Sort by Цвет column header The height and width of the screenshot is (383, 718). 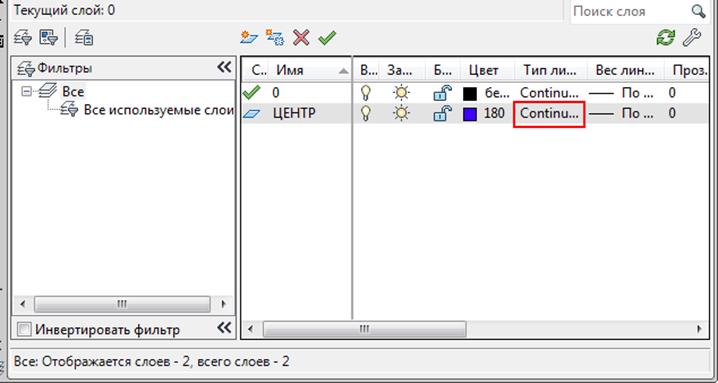click(488, 71)
